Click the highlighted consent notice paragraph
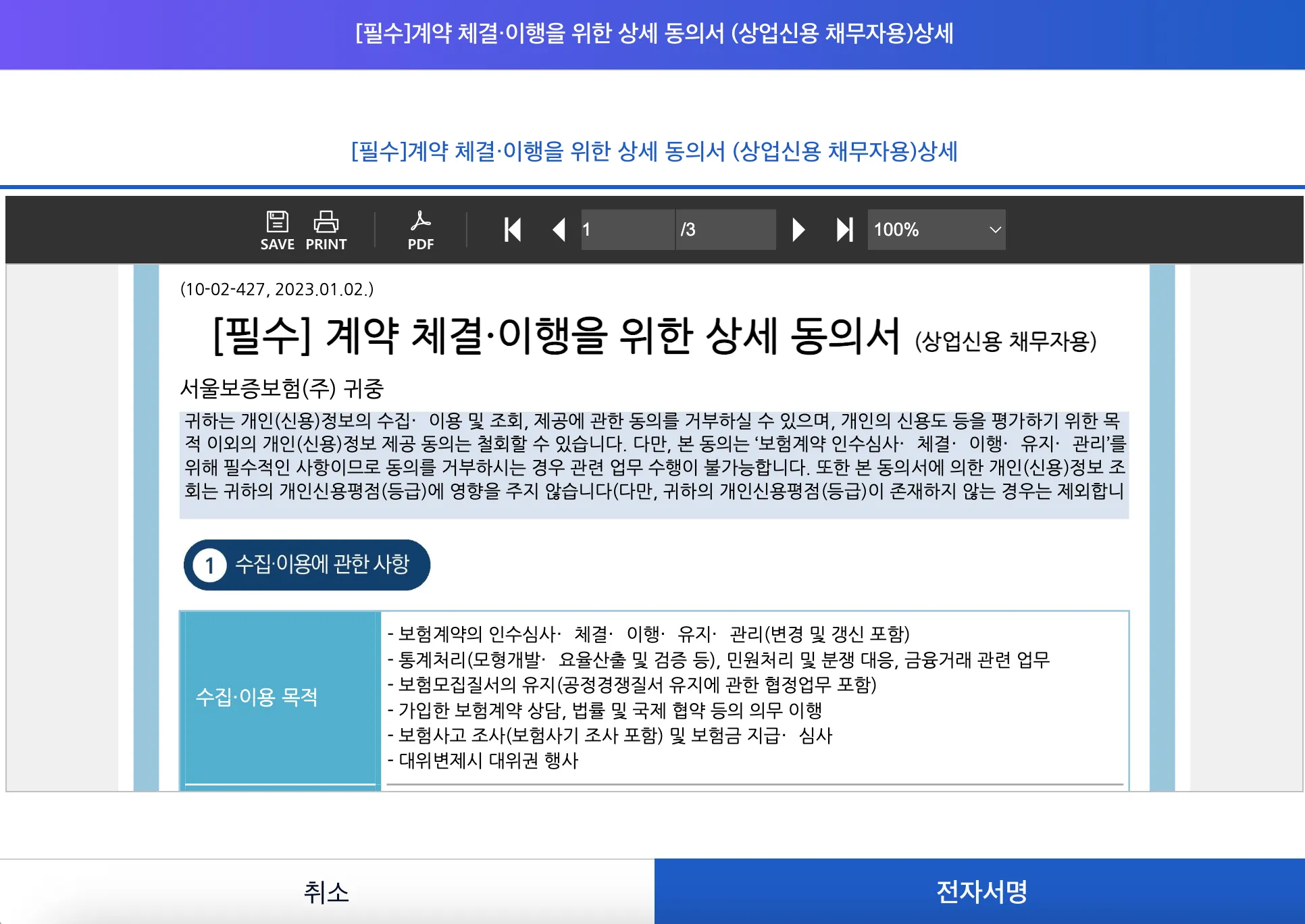The image size is (1305, 924). point(654,457)
